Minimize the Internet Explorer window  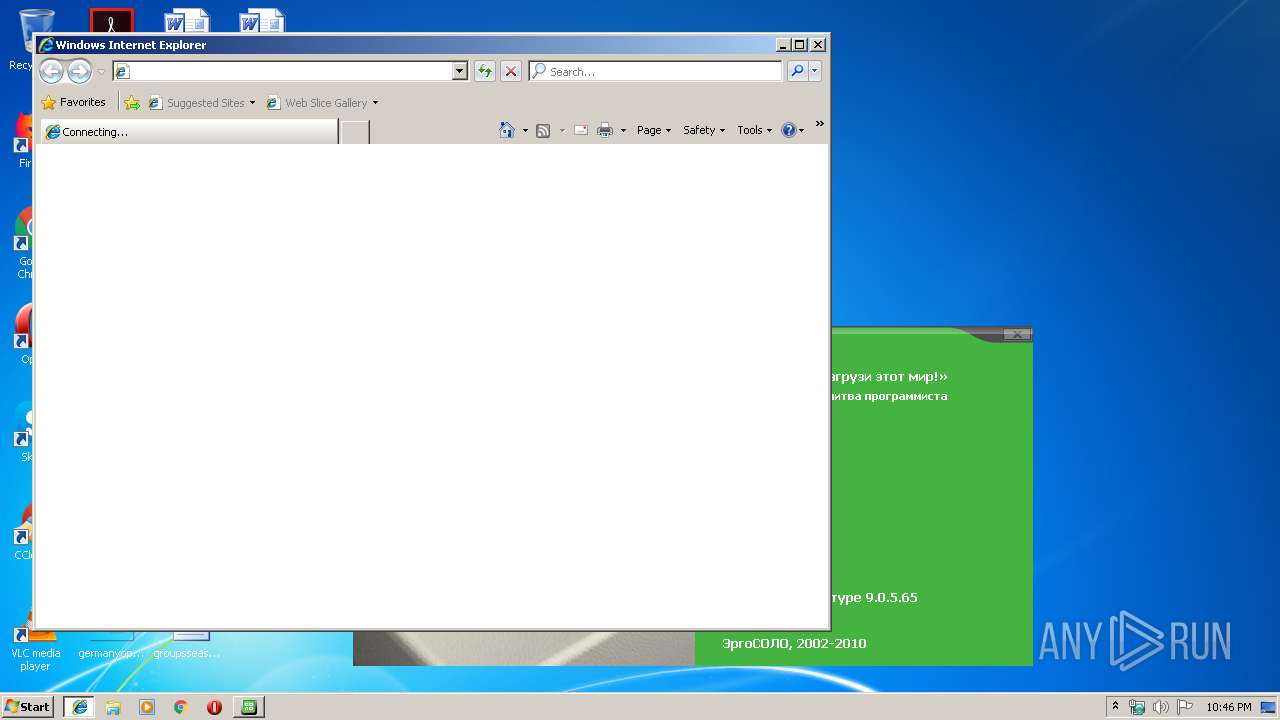[783, 44]
